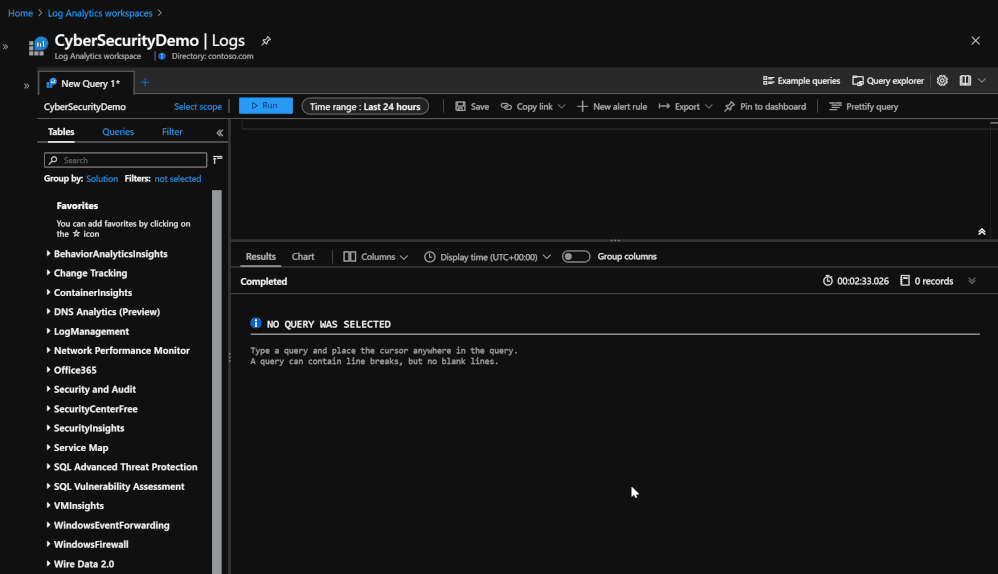
Task: Switch to the Chart tab
Action: point(303,256)
